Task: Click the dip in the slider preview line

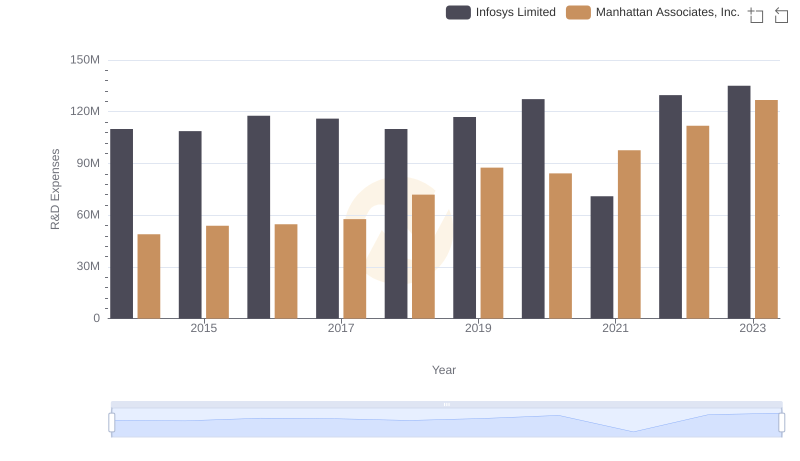Action: coord(633,431)
